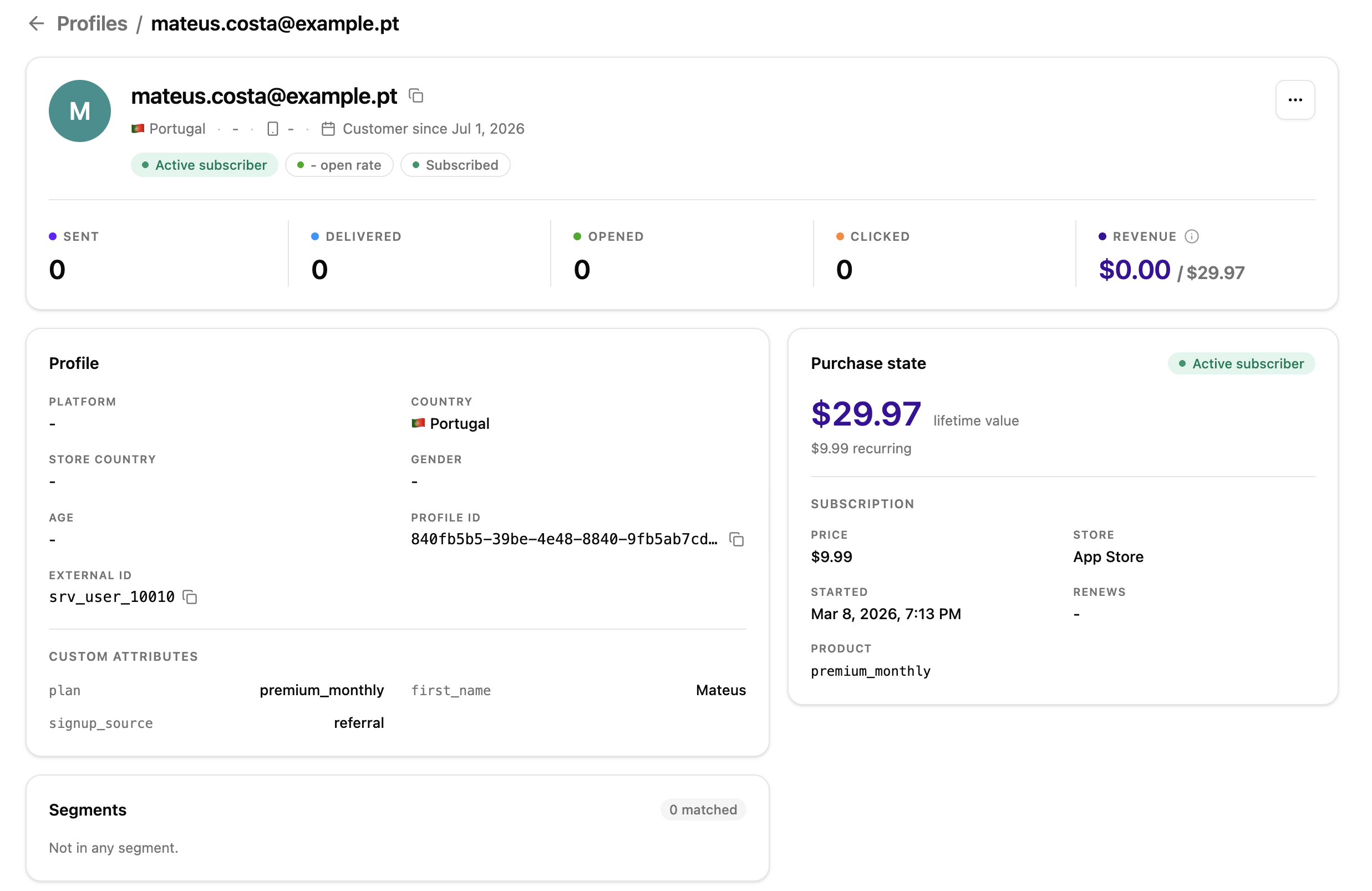Click the Mar 8, 2026, 7:13 PM start date
1372x891 pixels.
pyautogui.click(x=886, y=614)
